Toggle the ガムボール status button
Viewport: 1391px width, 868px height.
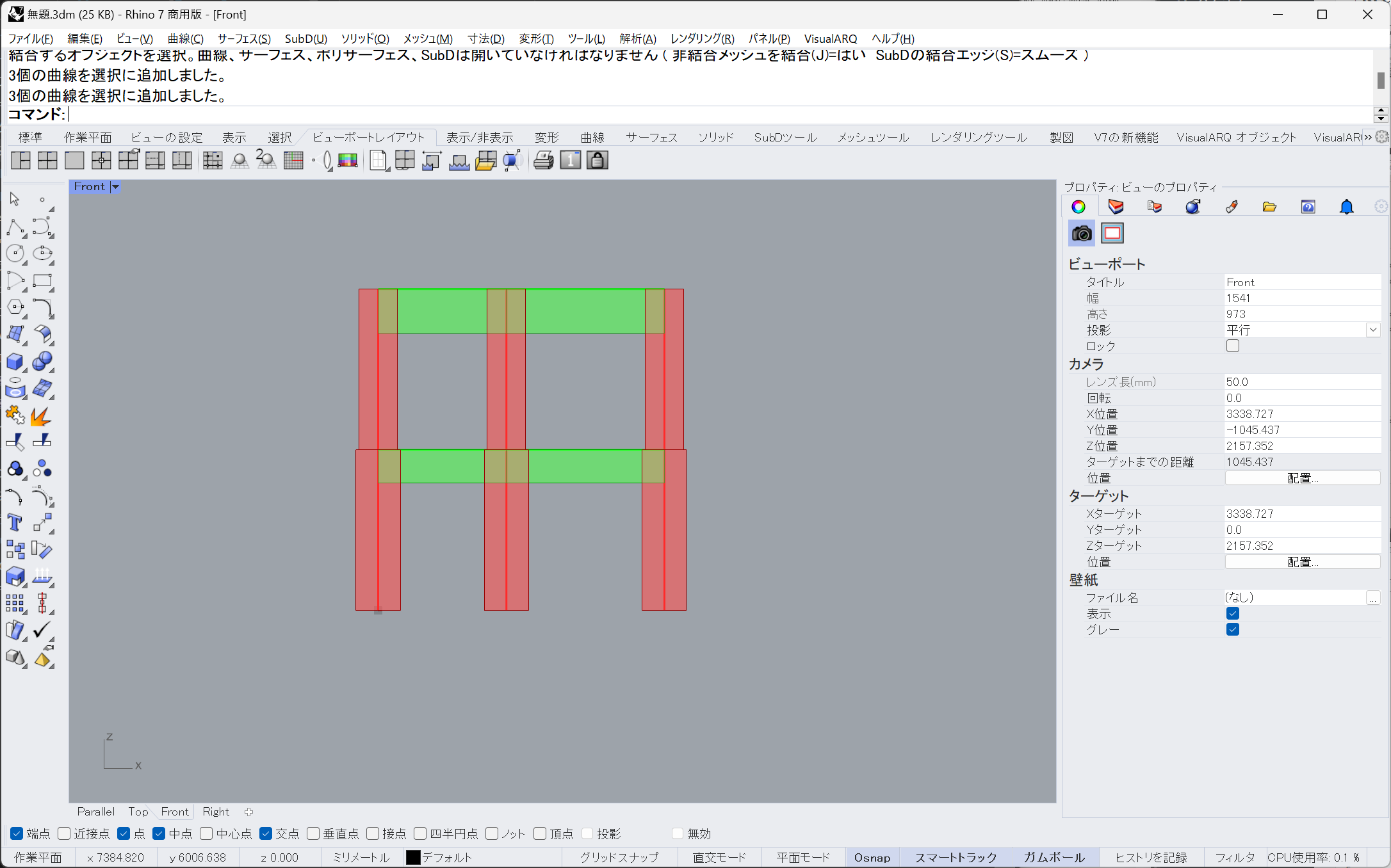(x=1053, y=857)
